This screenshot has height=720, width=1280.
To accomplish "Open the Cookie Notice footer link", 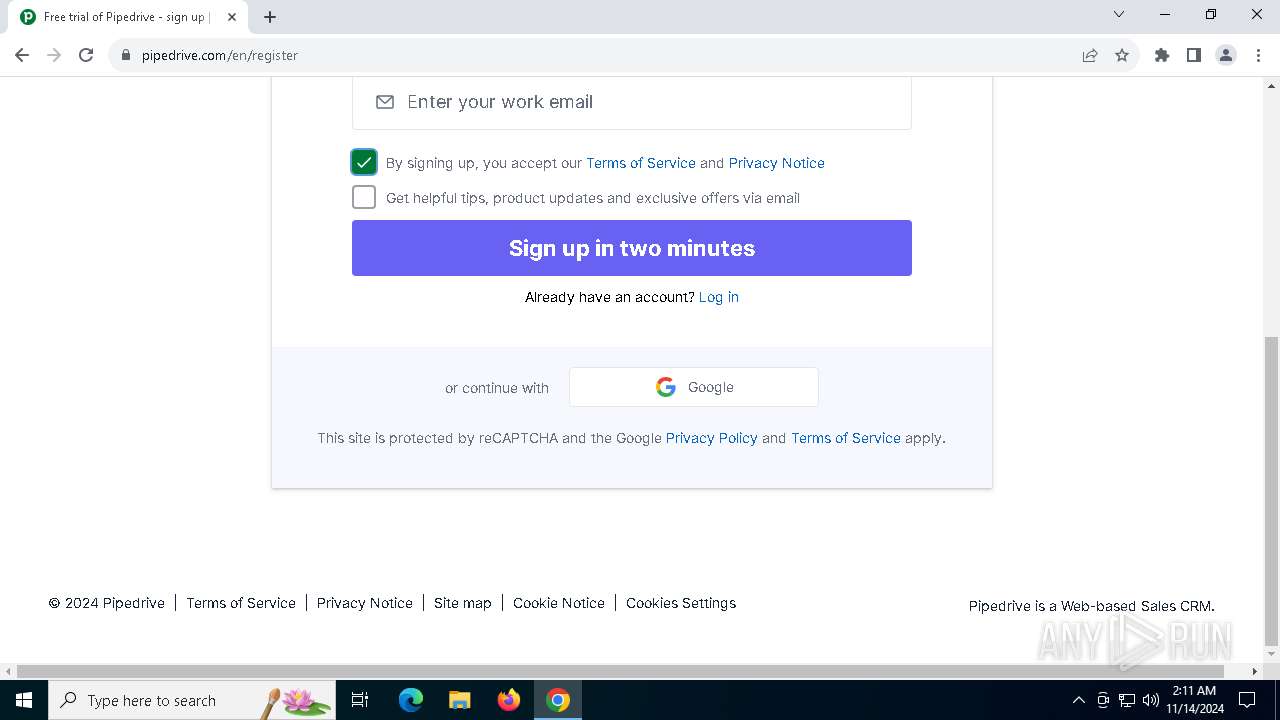I will [559, 603].
